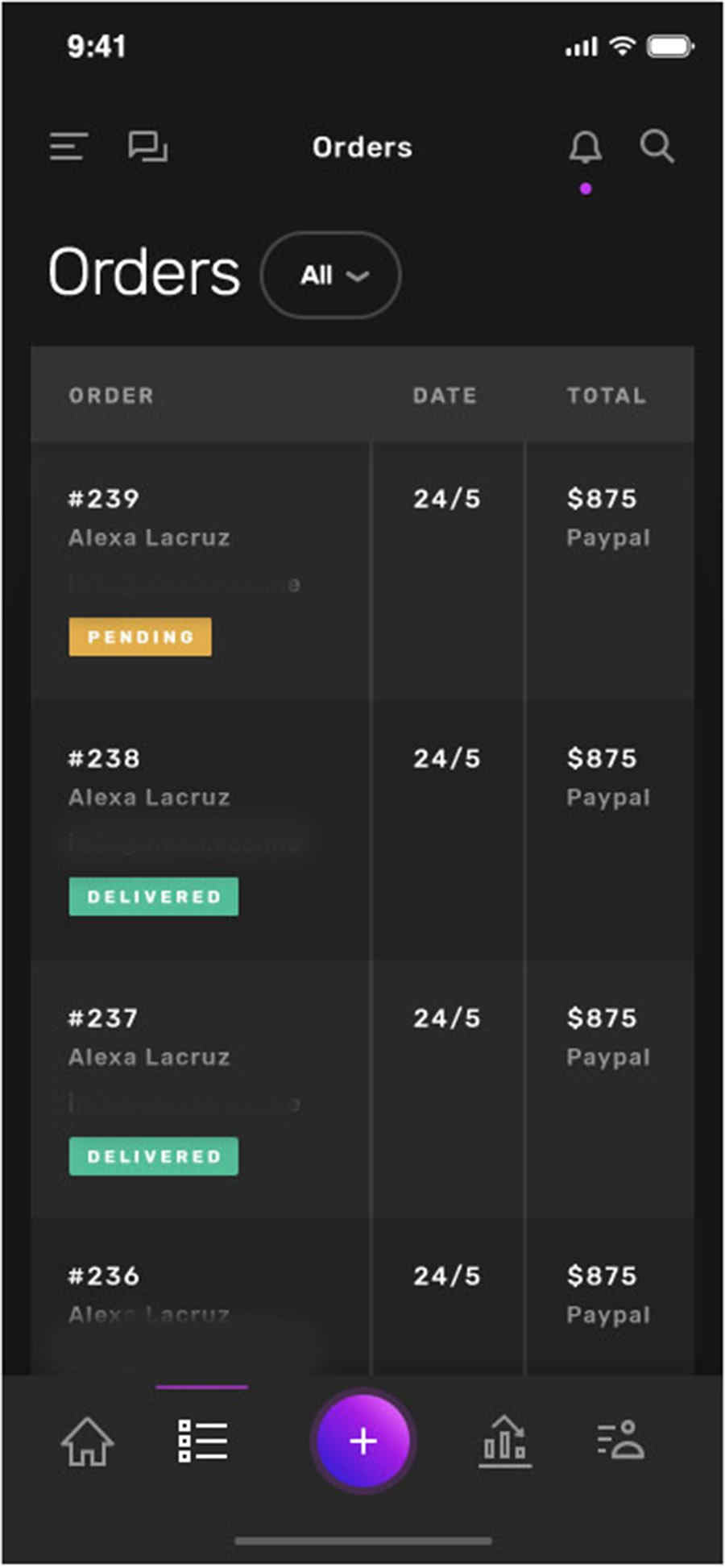Open the chat messages icon
725x1568 pixels.
coord(148,147)
